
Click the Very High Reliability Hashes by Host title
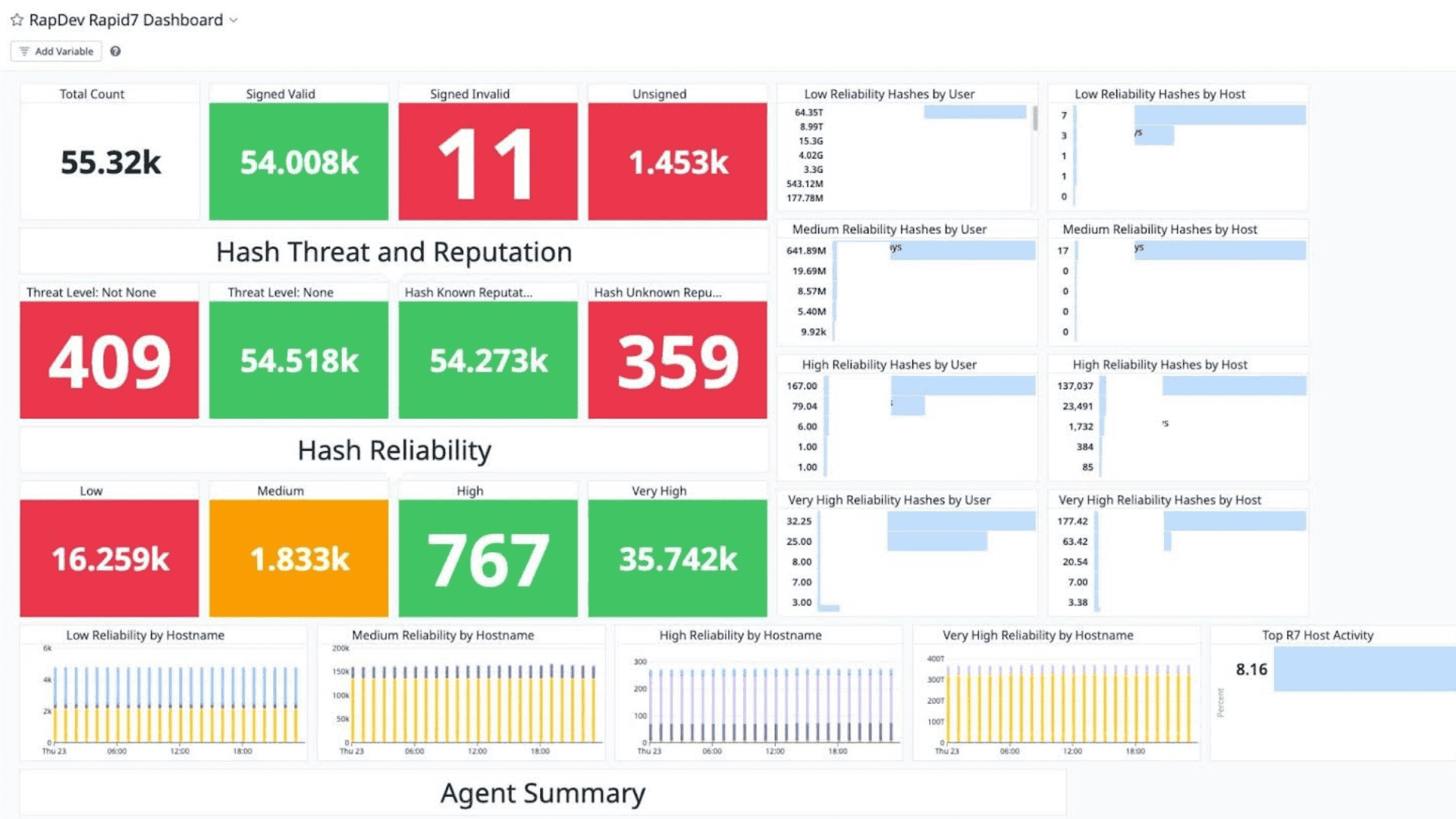pyautogui.click(x=1159, y=500)
